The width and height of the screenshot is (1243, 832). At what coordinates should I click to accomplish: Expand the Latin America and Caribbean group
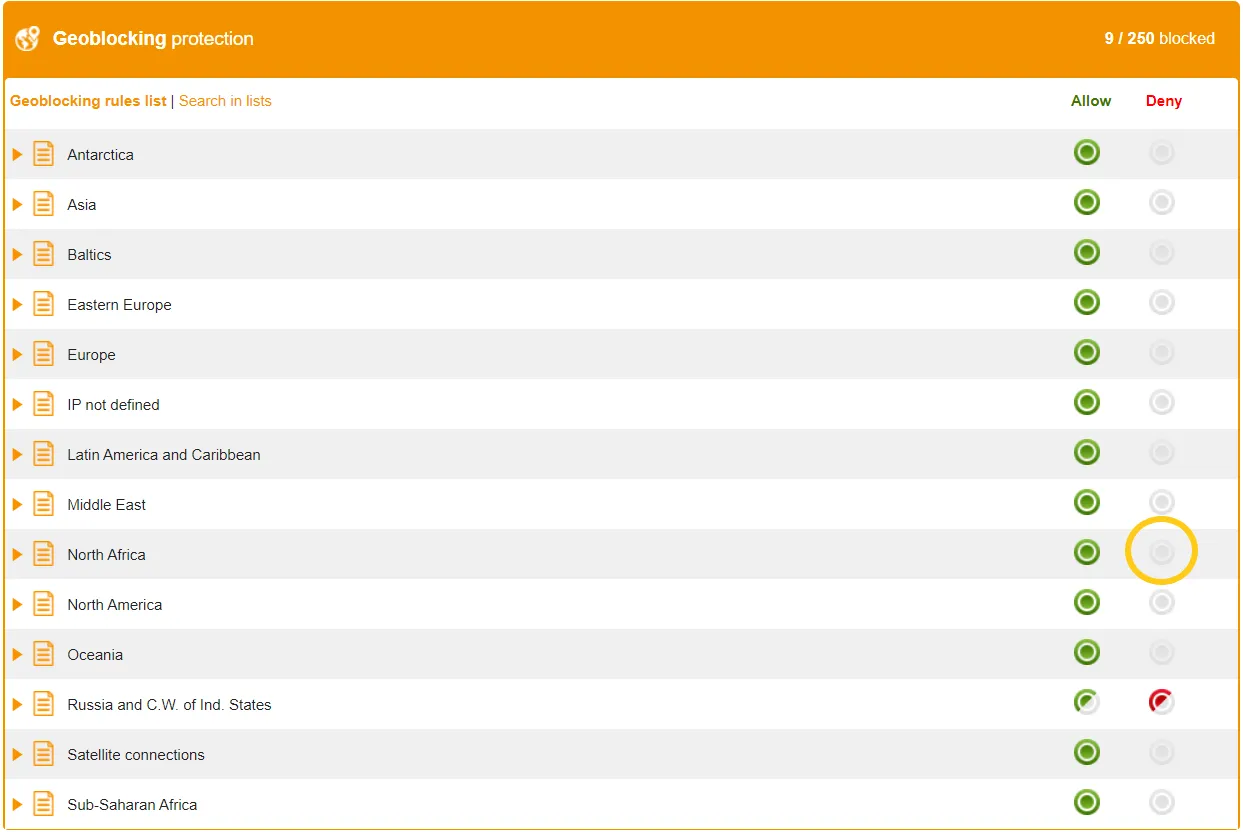click(17, 454)
